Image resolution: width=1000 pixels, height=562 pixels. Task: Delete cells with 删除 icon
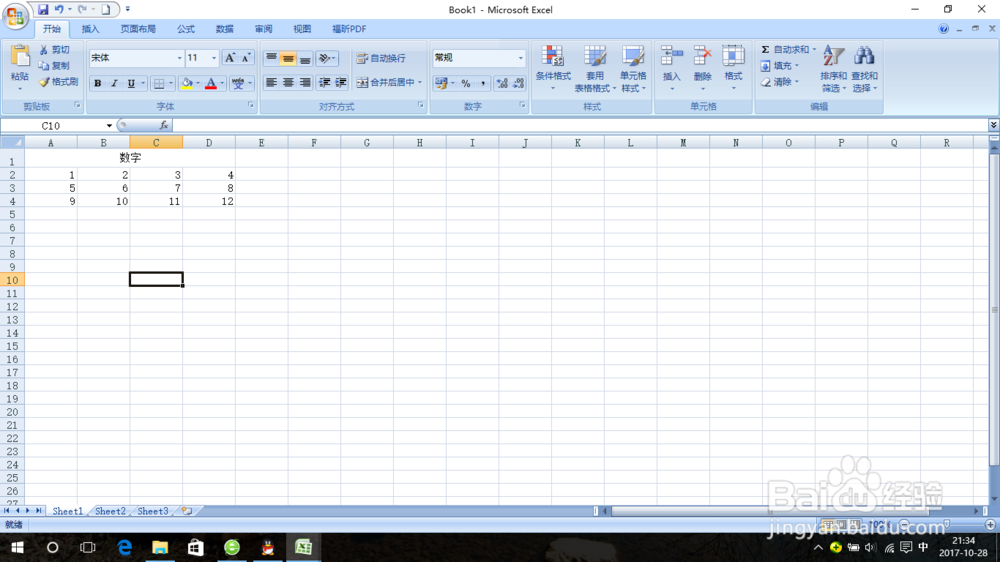pos(702,56)
